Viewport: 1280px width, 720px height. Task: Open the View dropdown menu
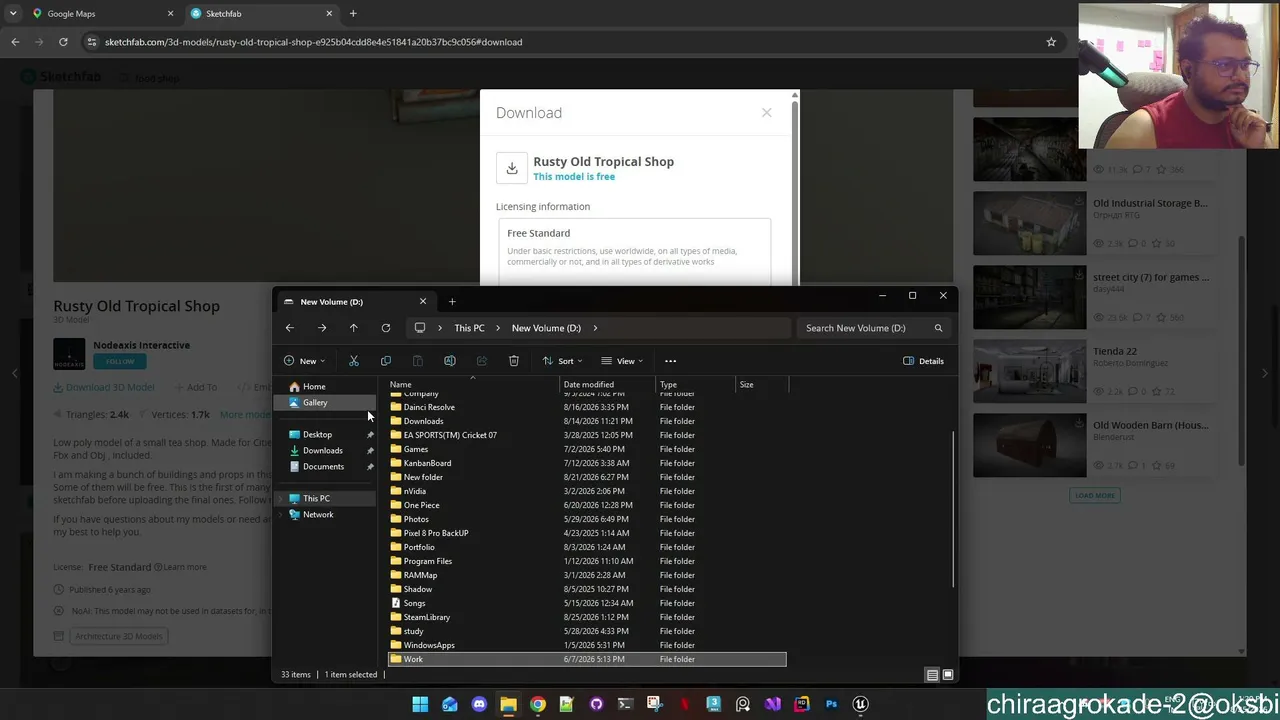622,361
